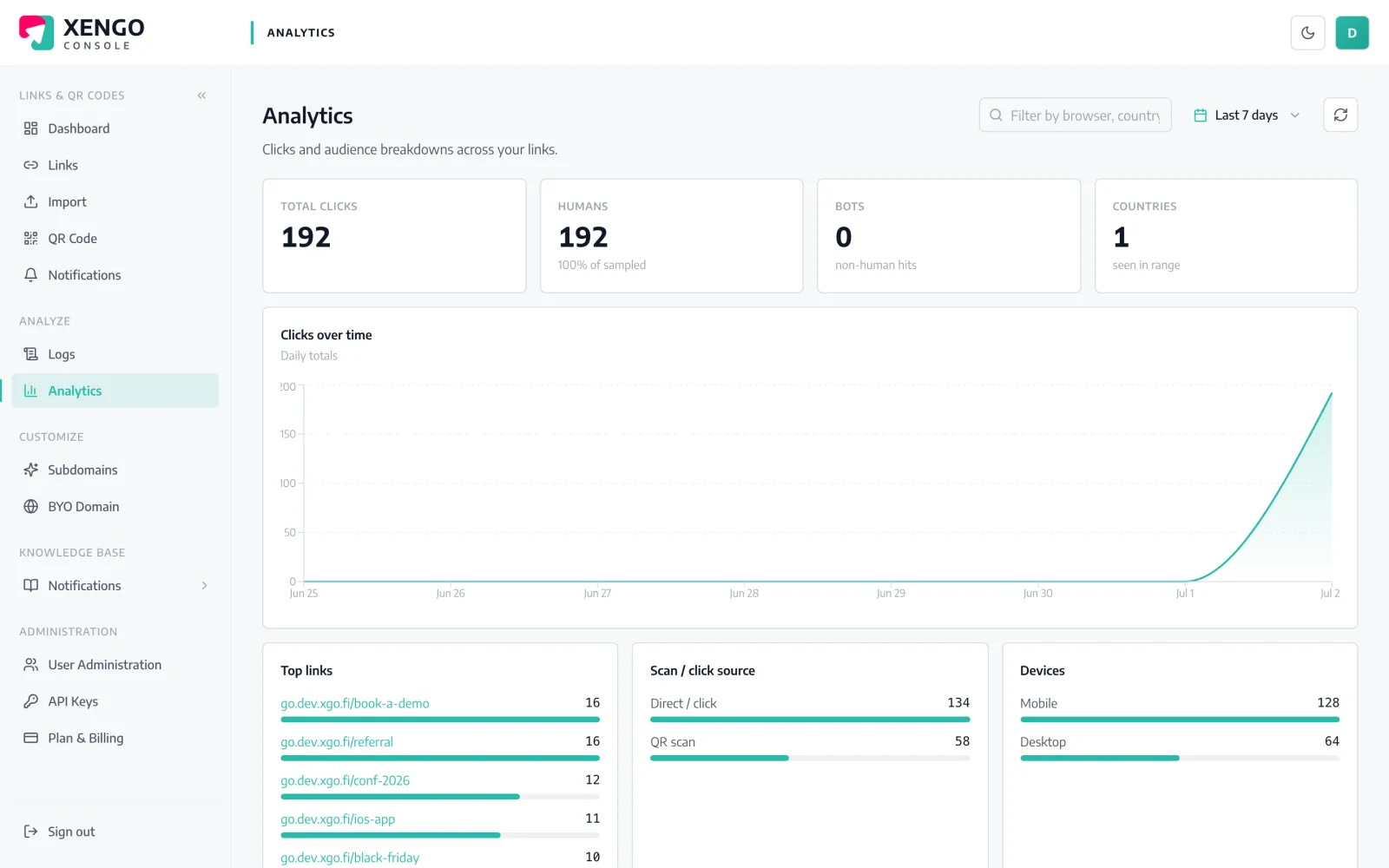The image size is (1389, 868).
Task: Click the Import upload icon
Action: point(31,201)
